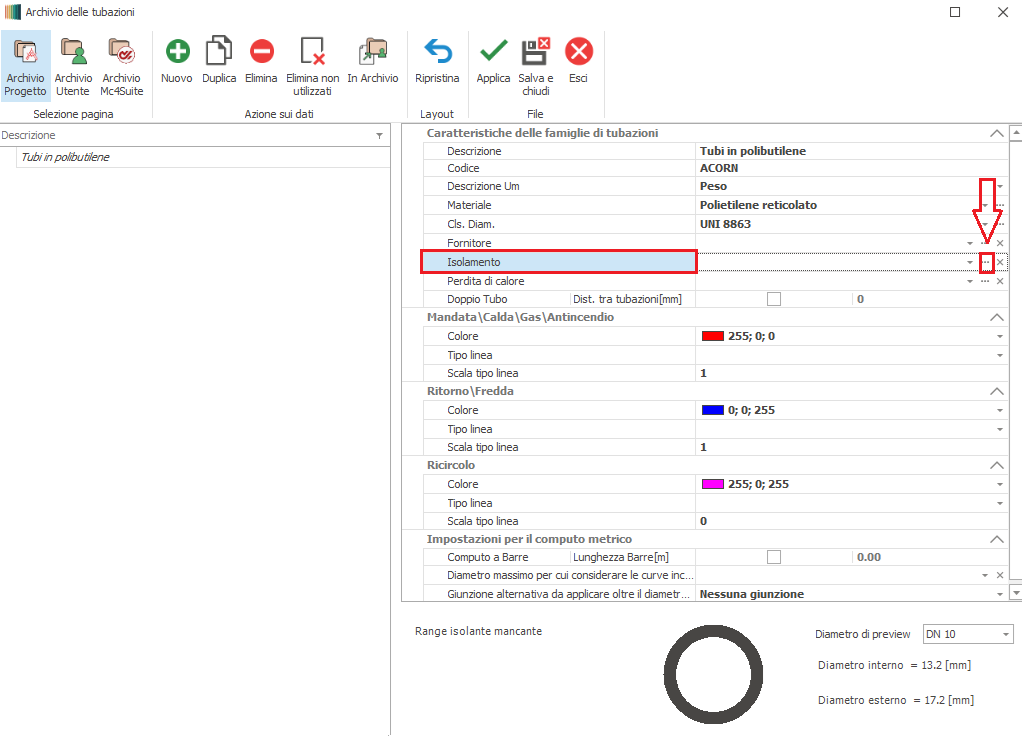
Task: Click the Duplica toolbar icon
Action: click(x=219, y=52)
